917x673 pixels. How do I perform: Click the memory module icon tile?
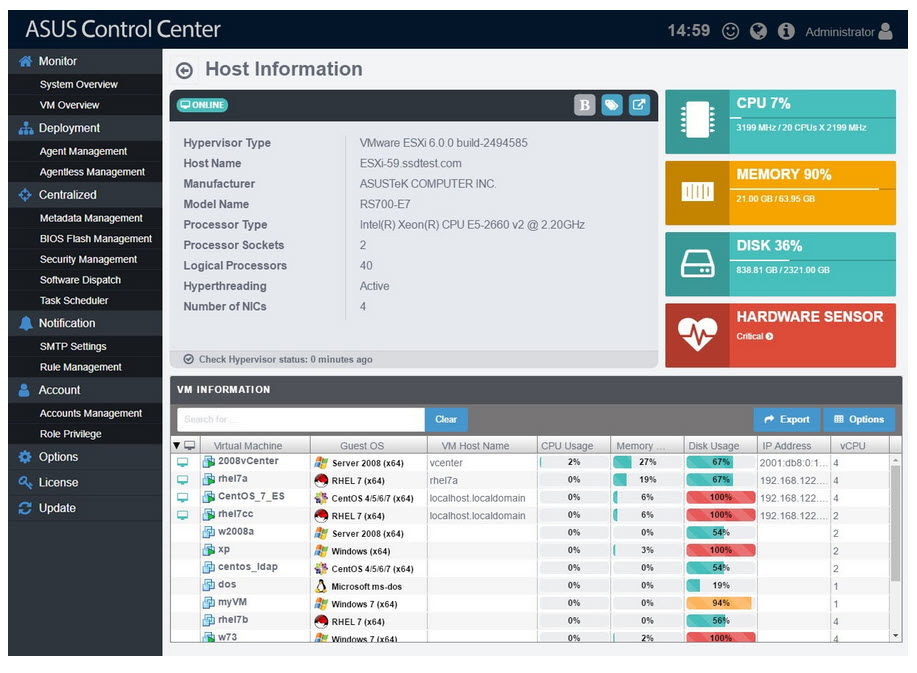(x=697, y=192)
